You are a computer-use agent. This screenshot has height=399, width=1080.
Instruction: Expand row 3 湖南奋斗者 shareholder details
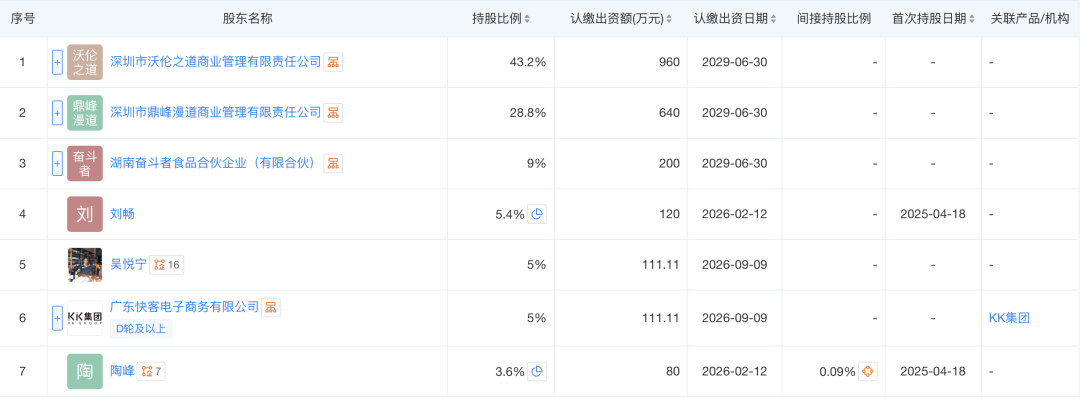coord(57,163)
